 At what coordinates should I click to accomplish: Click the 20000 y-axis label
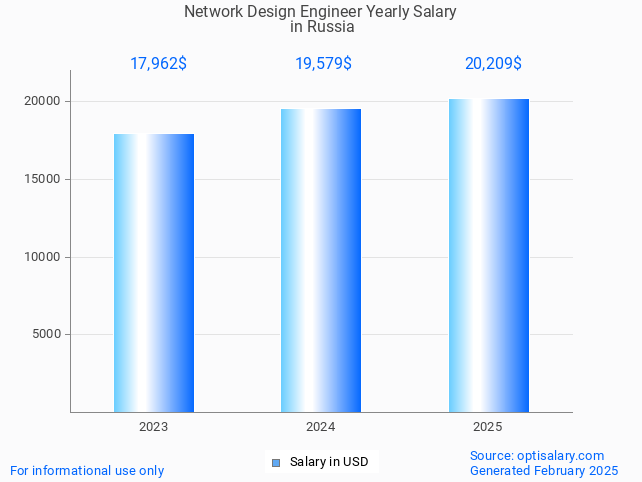tap(42, 101)
